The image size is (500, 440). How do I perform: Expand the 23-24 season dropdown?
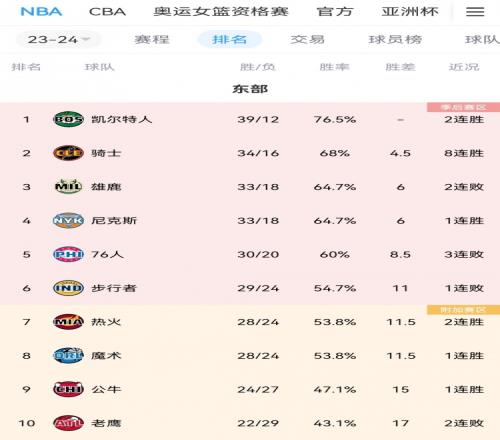coord(58,40)
